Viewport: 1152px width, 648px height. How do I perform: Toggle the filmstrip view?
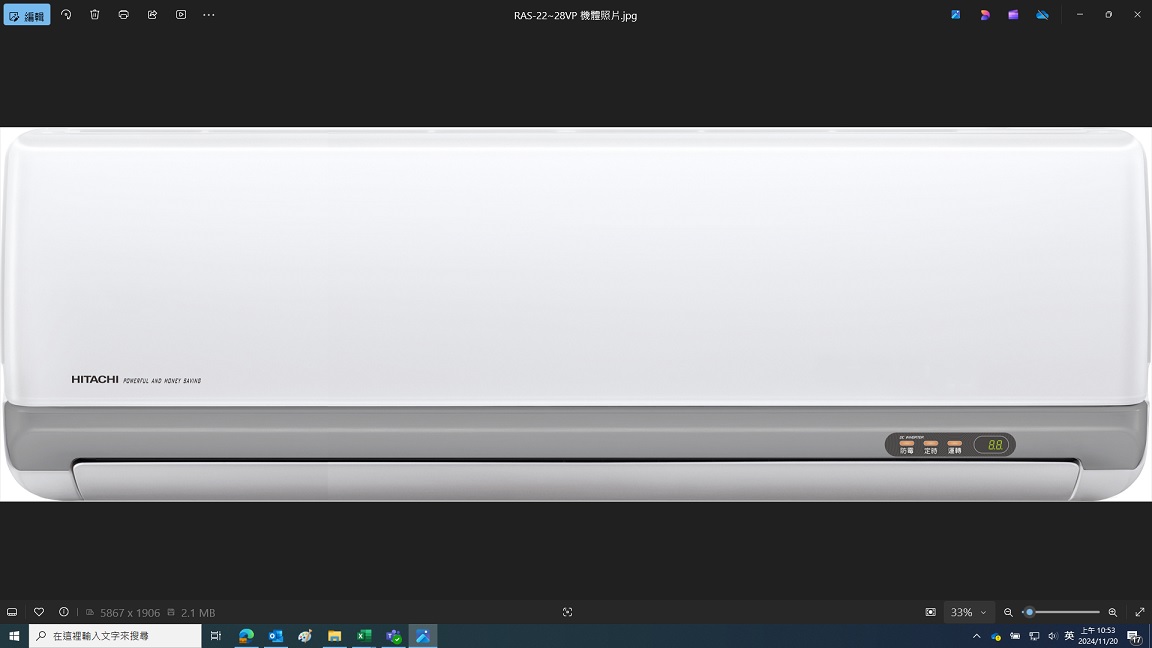[12, 612]
